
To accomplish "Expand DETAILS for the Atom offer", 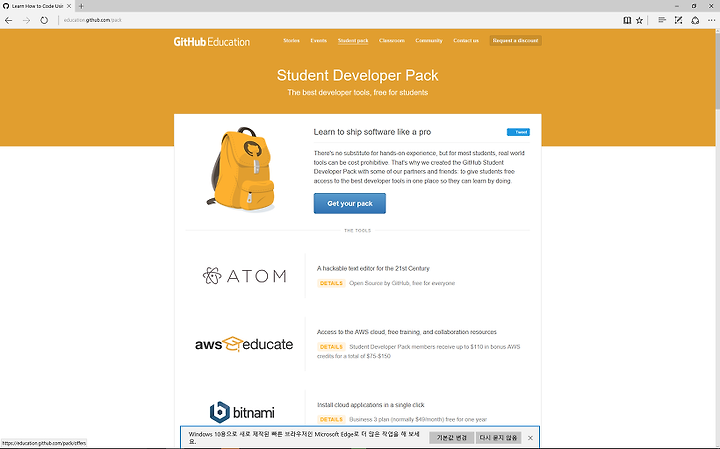I will point(331,283).
